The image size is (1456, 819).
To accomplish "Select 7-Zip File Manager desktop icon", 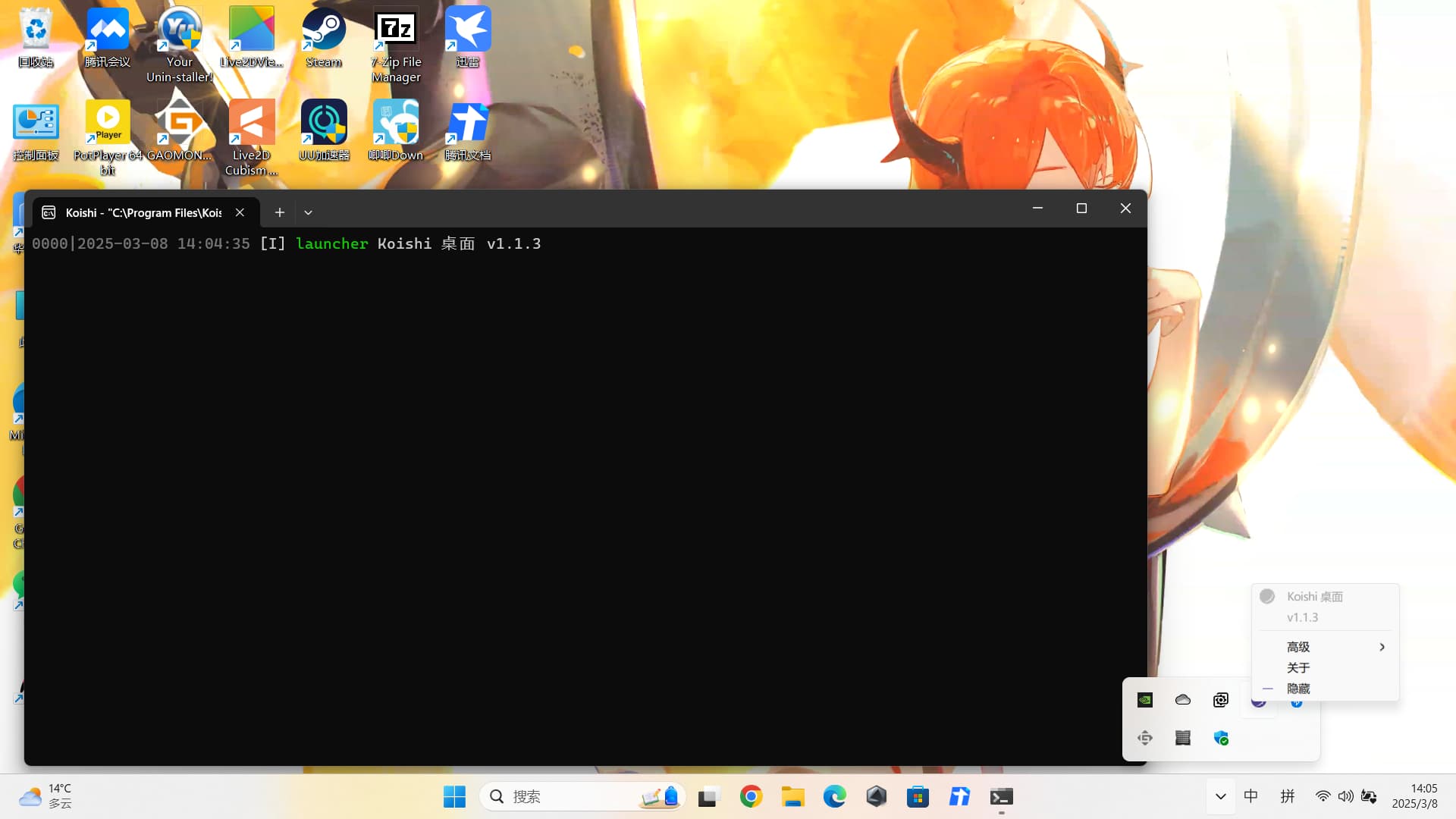I will [x=396, y=45].
